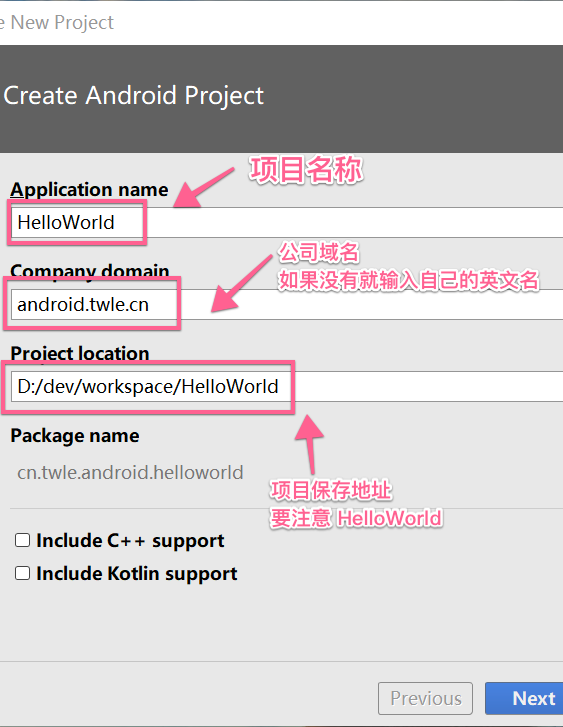563x727 pixels.
Task: Click the Create Android Project header
Action: pos(134,96)
